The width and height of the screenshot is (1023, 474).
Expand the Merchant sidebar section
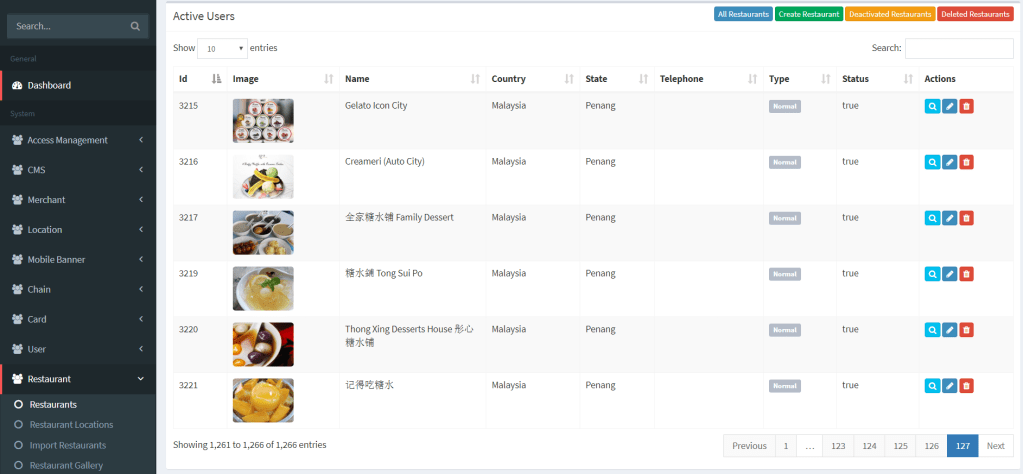point(77,200)
